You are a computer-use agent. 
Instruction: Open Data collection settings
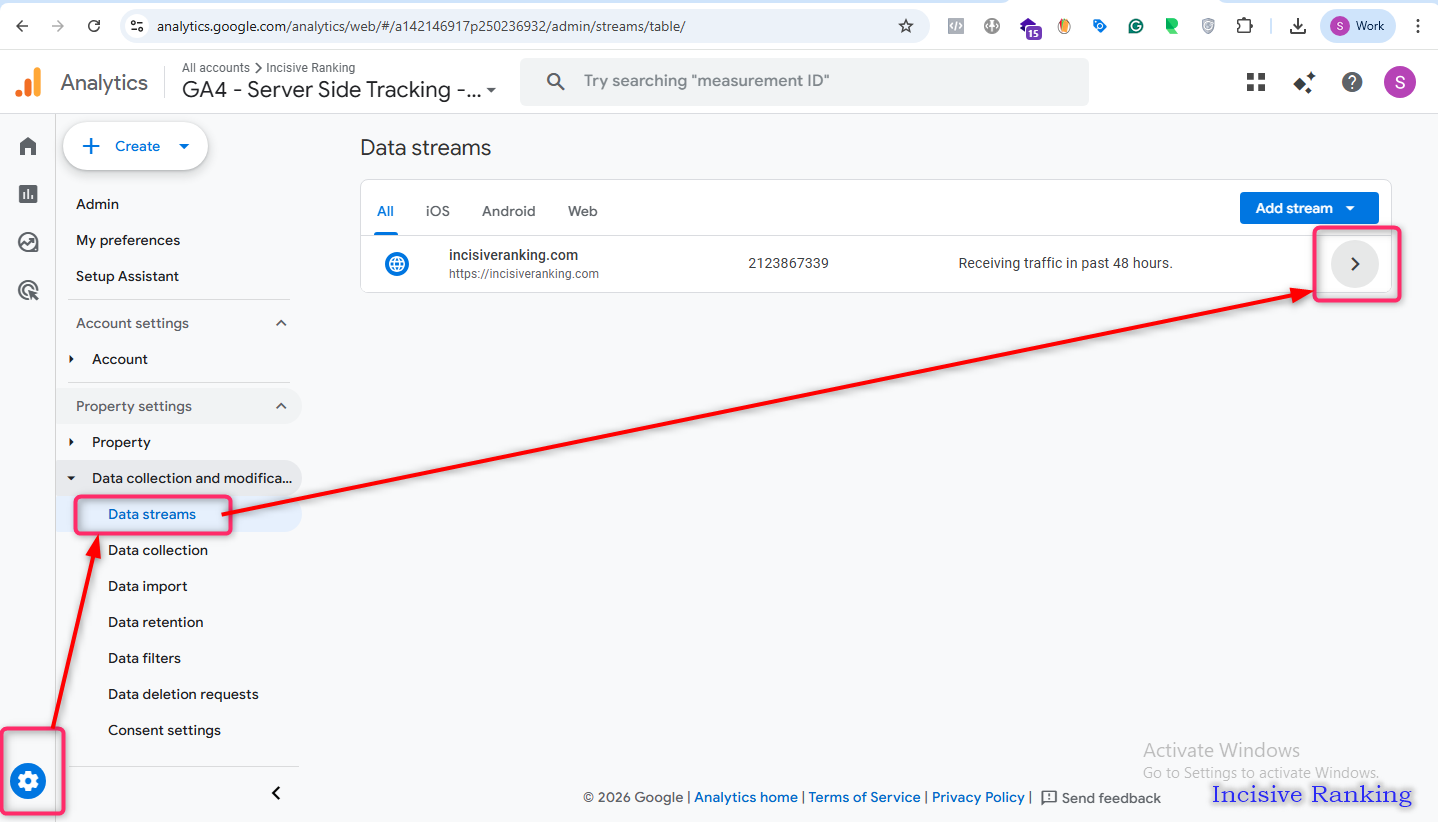coord(158,550)
